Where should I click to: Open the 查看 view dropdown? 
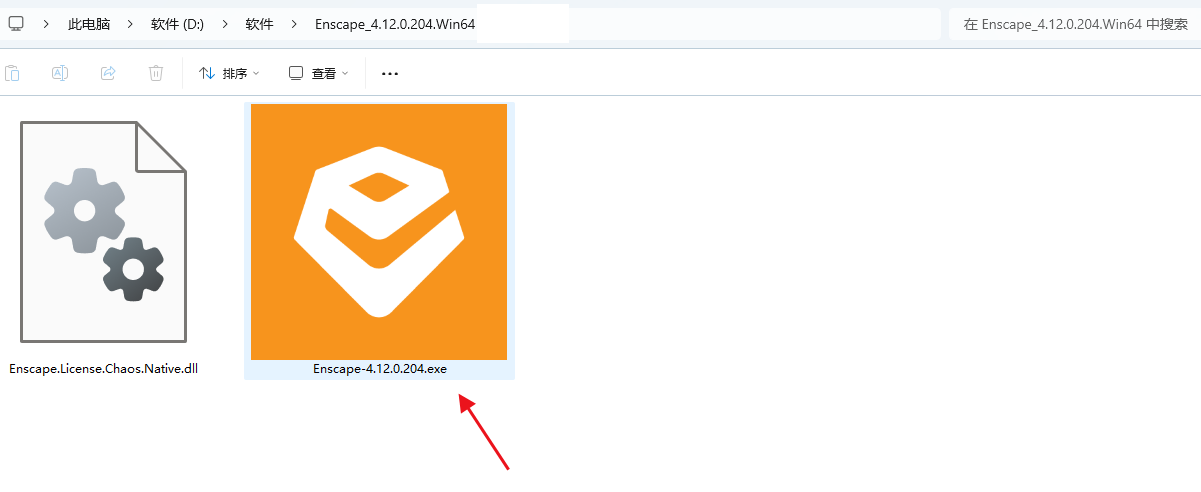319,73
